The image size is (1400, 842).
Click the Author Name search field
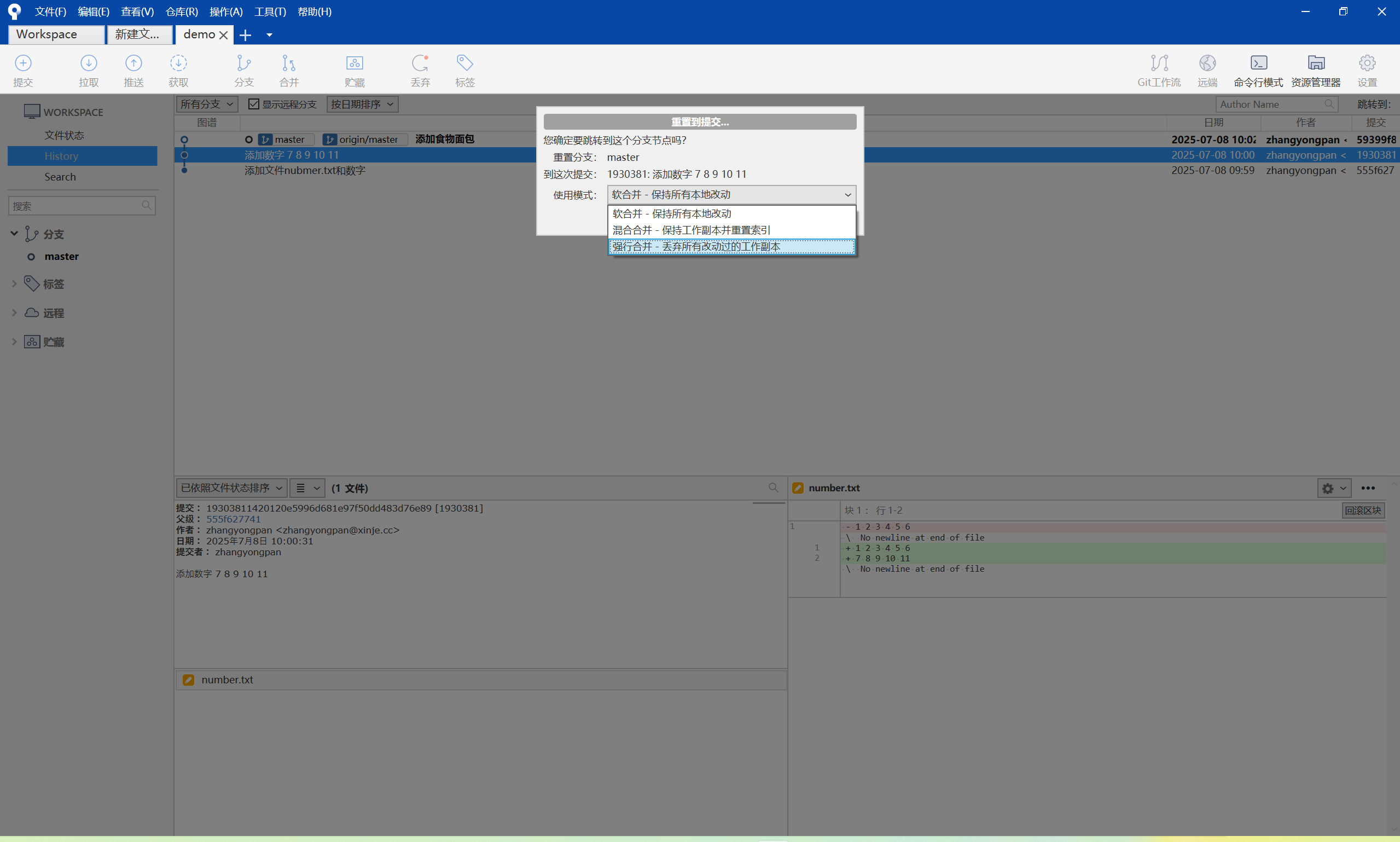tap(1276, 104)
